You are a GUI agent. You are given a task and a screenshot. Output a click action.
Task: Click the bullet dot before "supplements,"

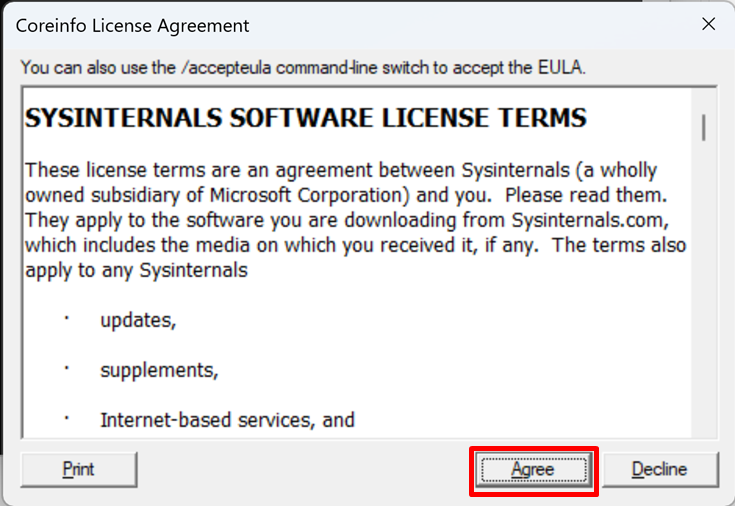pos(67,367)
